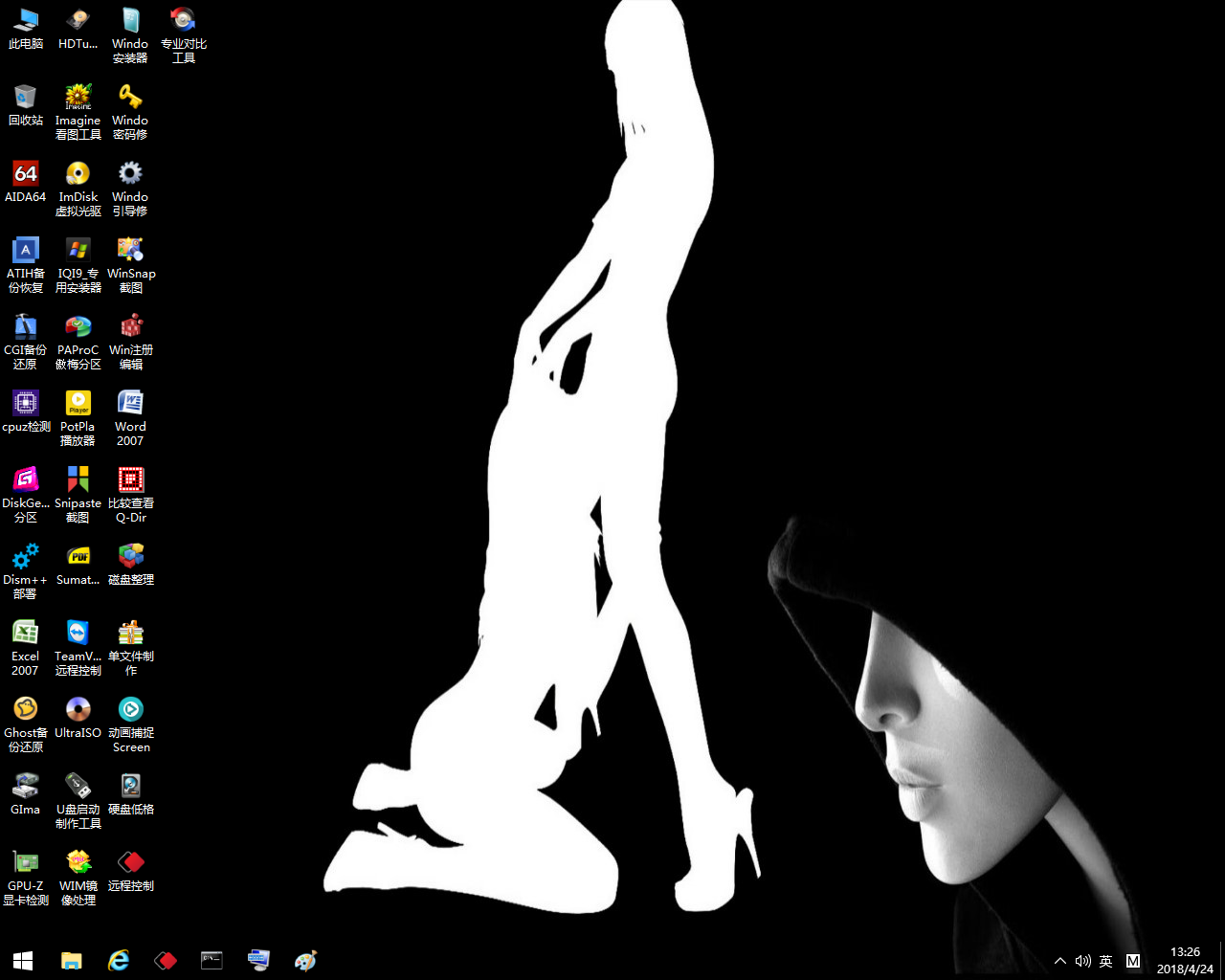Launch Internet Explorer from the taskbar

point(118,960)
